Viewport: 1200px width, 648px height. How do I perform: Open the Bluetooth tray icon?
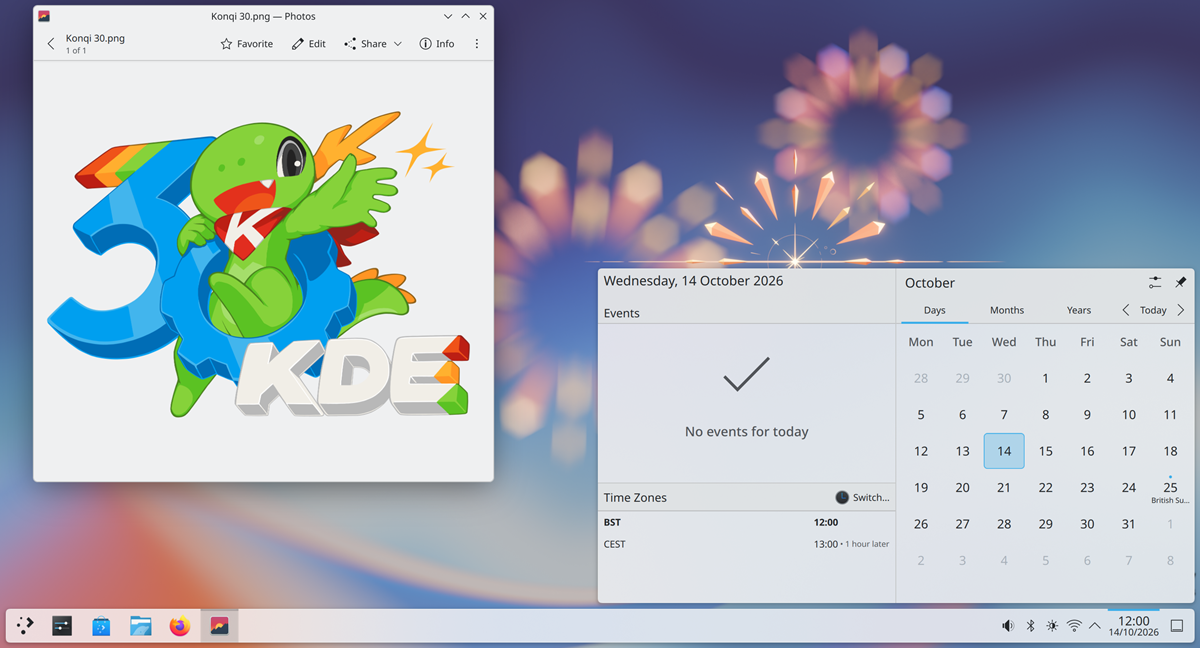pyautogui.click(x=1030, y=626)
